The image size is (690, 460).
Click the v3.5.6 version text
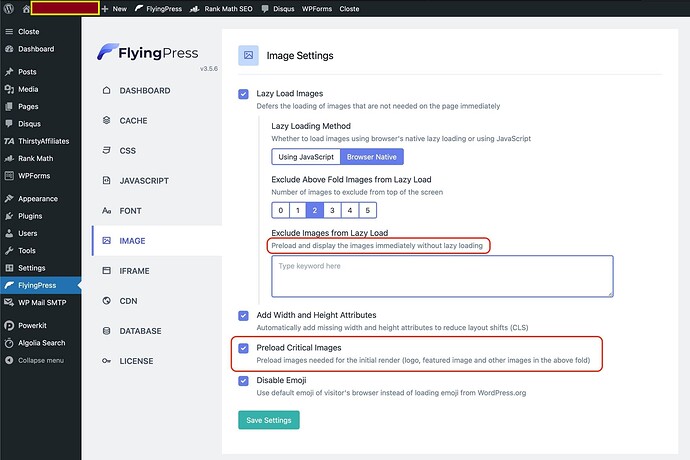click(x=209, y=69)
